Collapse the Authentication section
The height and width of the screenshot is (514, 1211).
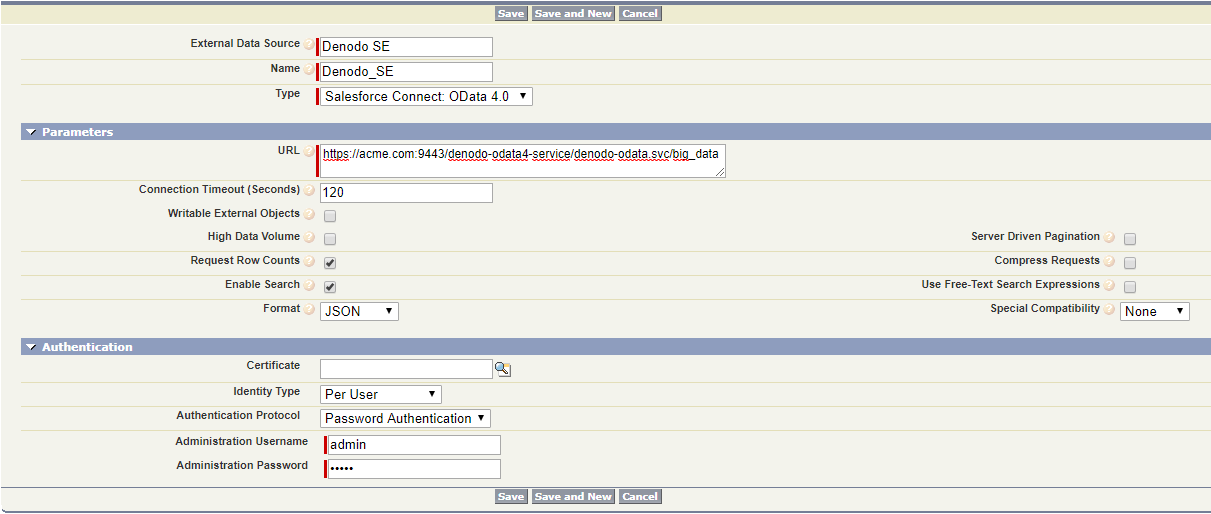point(31,347)
